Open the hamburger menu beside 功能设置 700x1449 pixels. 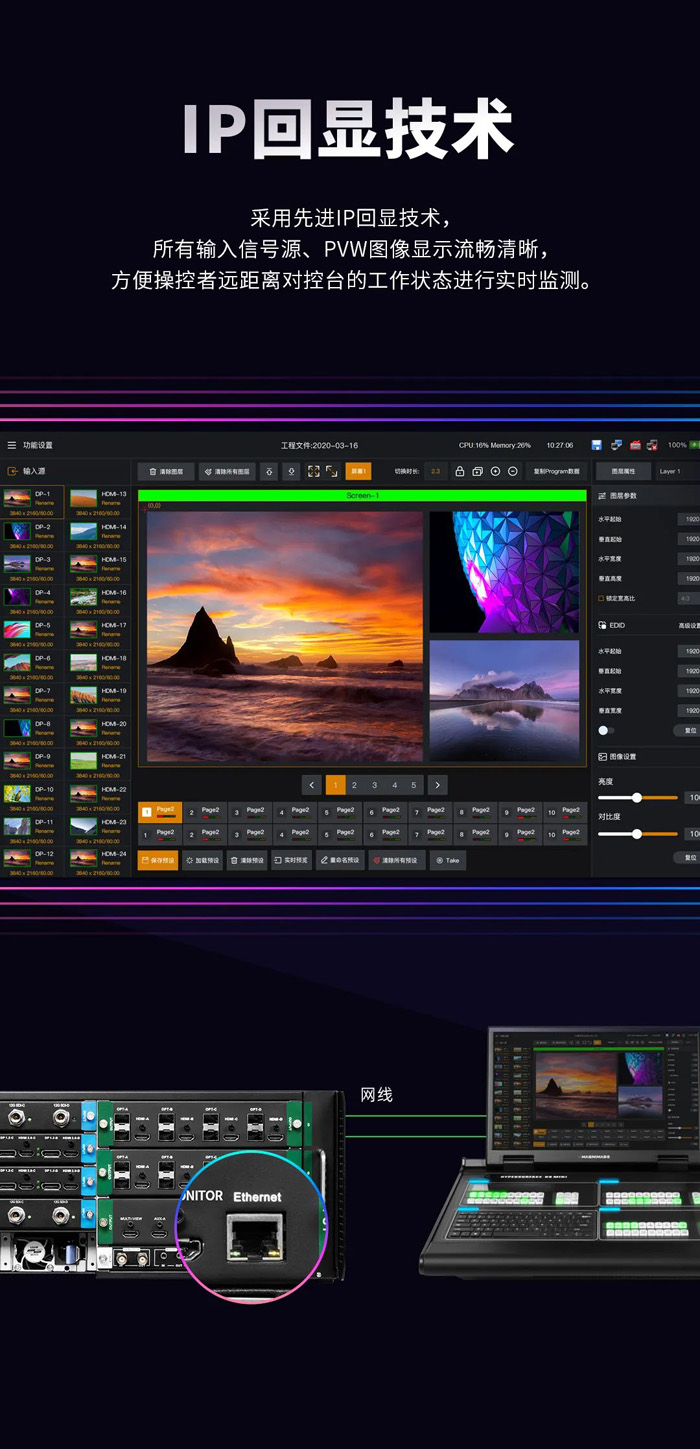pos(12,445)
